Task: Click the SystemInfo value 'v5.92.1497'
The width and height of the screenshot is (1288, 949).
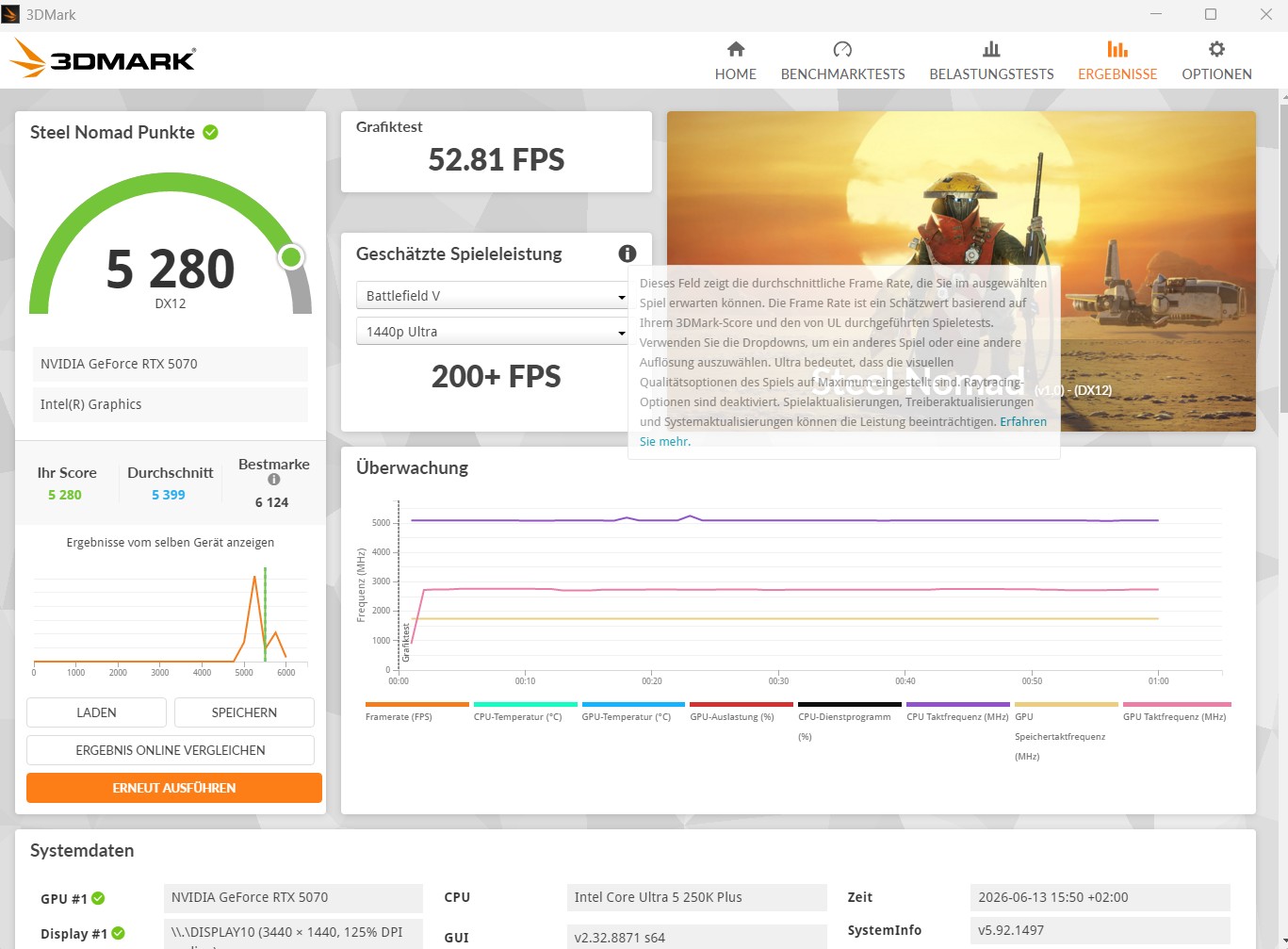Action: pos(1100,930)
